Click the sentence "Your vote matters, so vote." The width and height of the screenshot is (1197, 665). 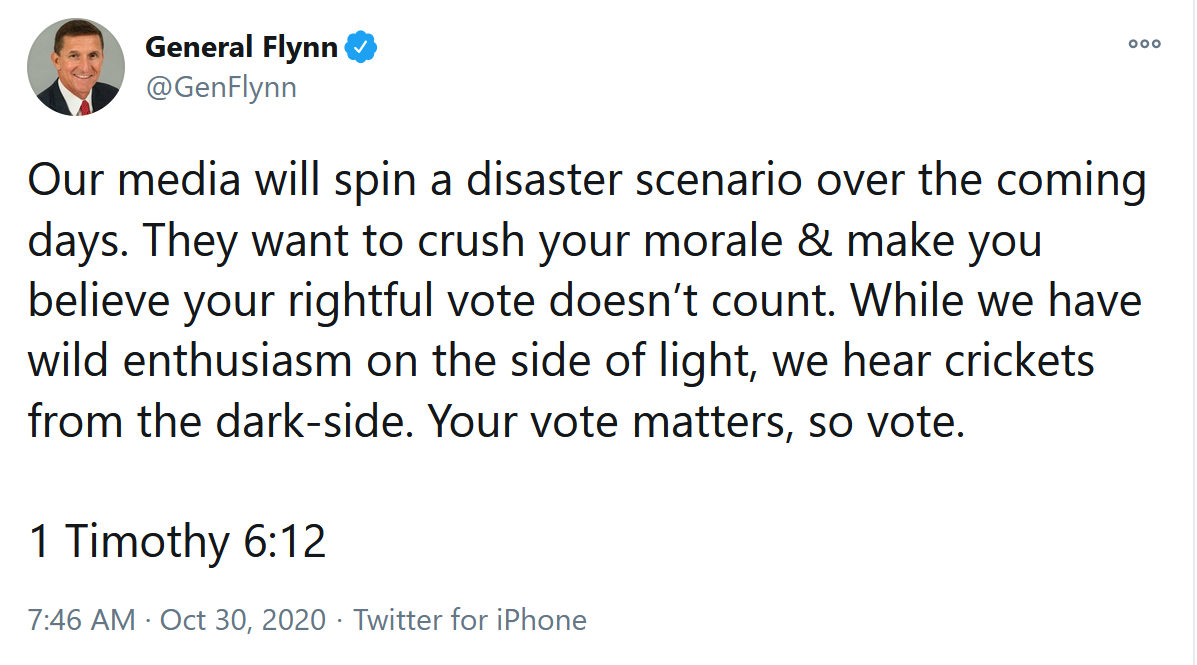point(695,421)
